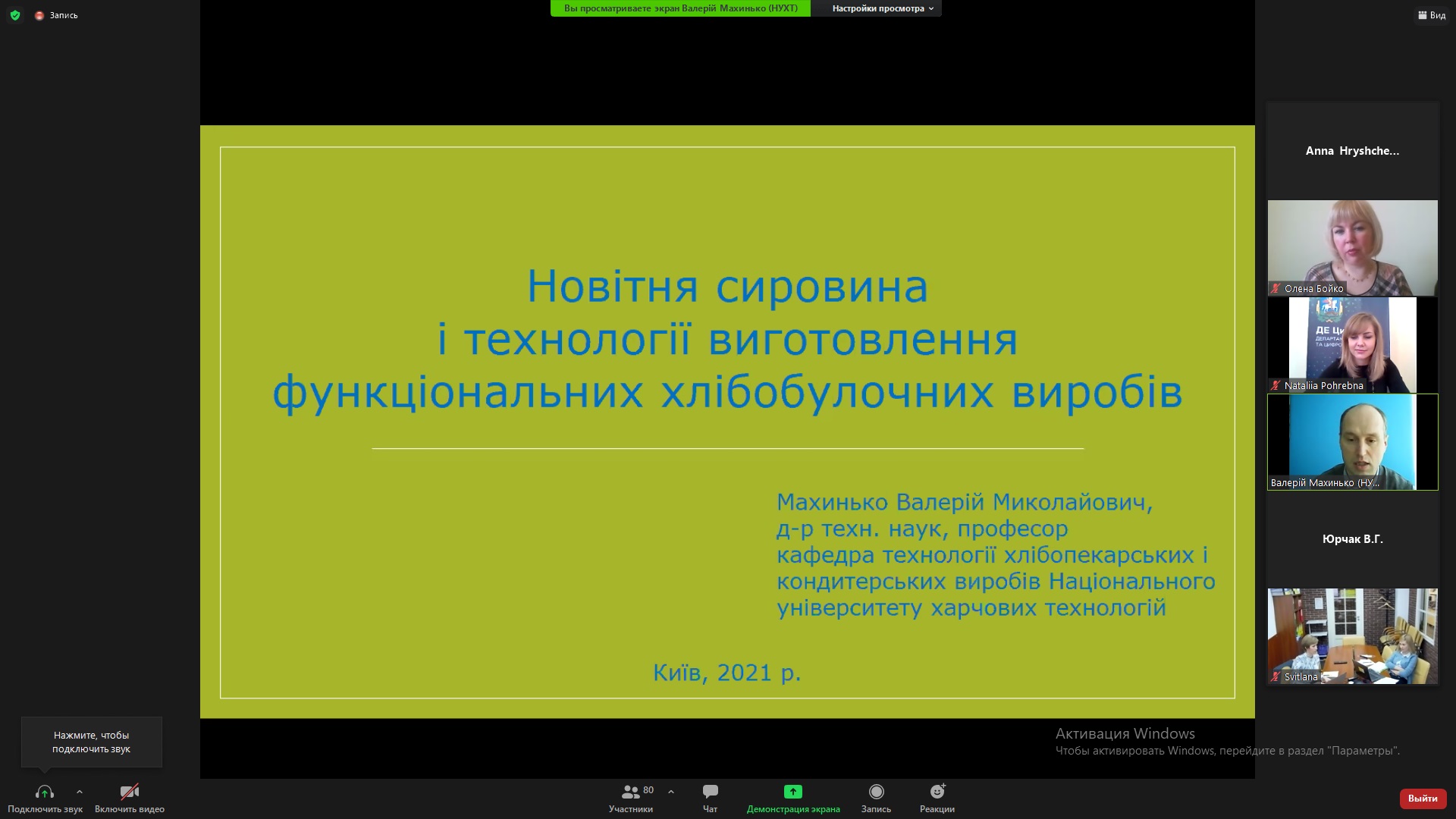The width and height of the screenshot is (1456, 819).
Task: Select Nataliia Pohrebna video tile
Action: (1352, 344)
